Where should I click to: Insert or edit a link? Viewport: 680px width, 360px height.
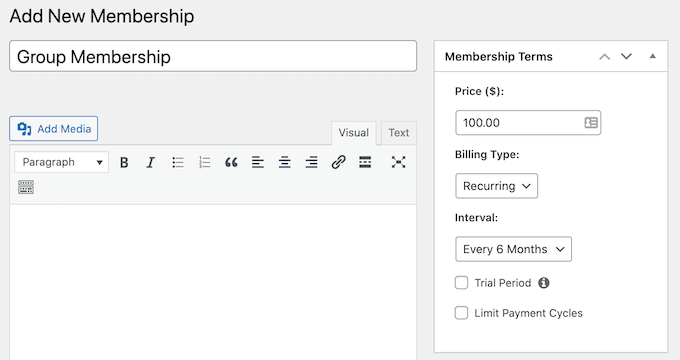point(338,162)
